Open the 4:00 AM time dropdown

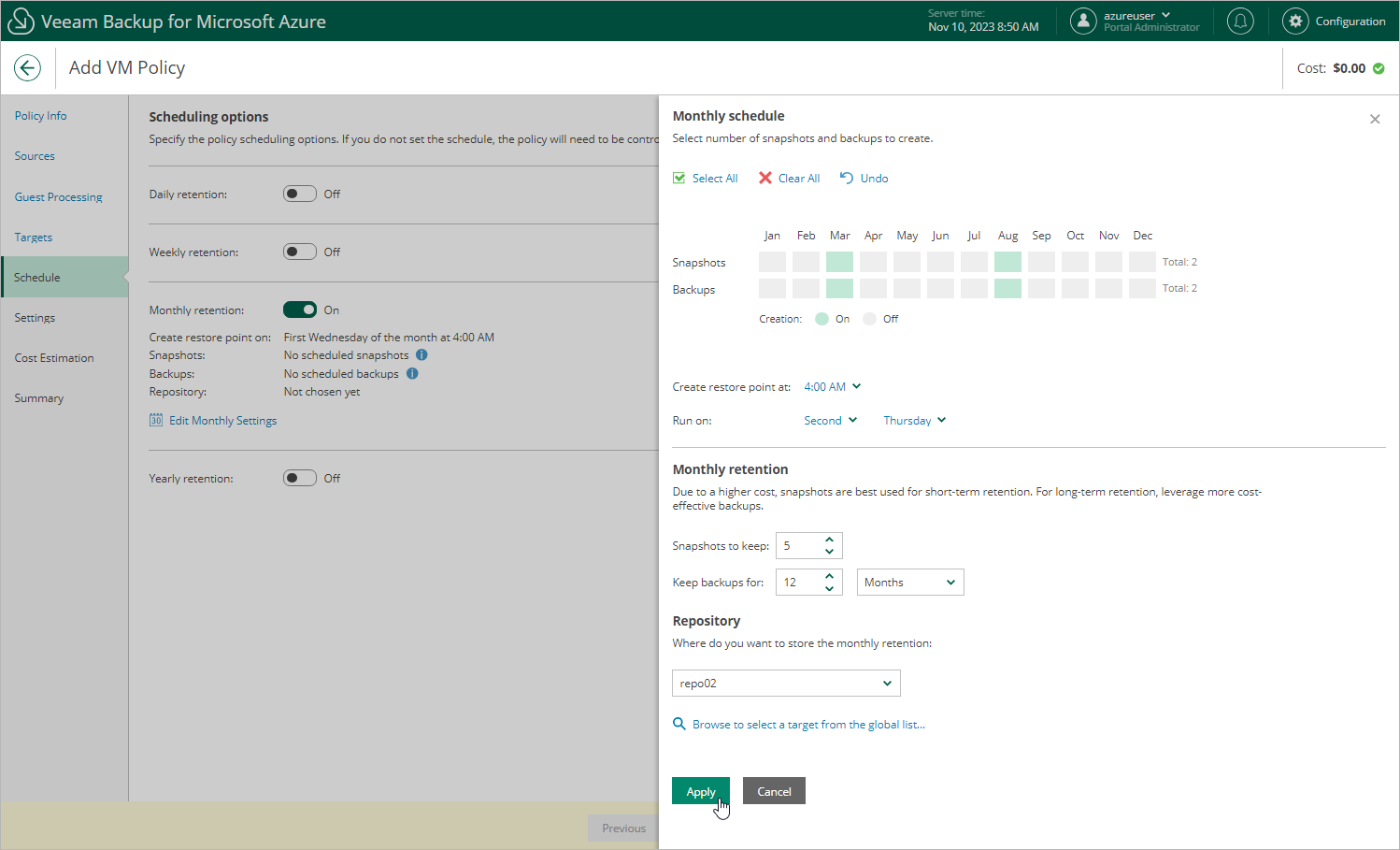(x=832, y=386)
